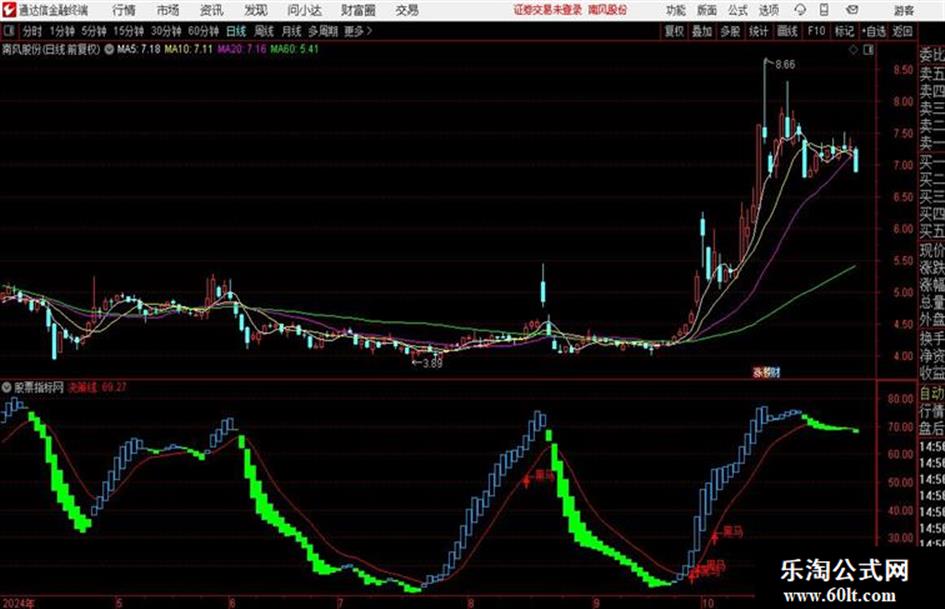Viewport: 945px width, 609px height.
Task: Click the panel layout icon atop the main chart
Action: pos(868,50)
